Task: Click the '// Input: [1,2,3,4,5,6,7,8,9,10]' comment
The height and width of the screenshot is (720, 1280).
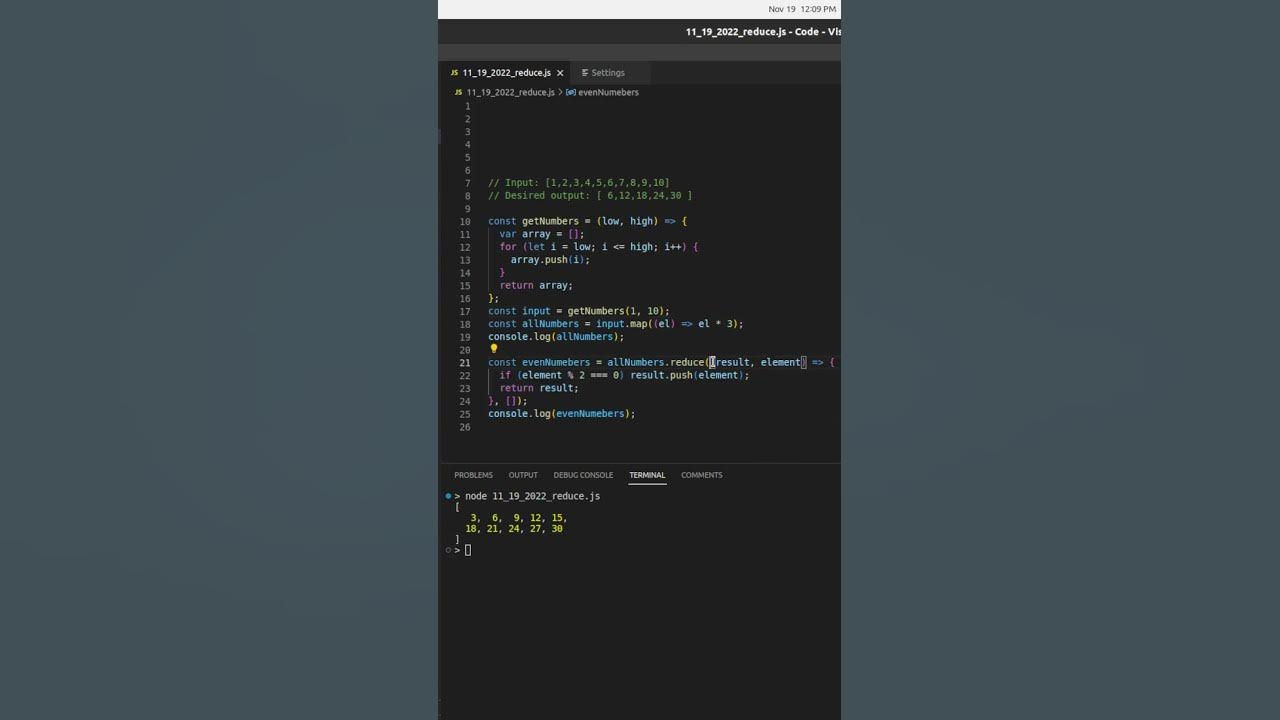Action: pyautogui.click(x=579, y=183)
